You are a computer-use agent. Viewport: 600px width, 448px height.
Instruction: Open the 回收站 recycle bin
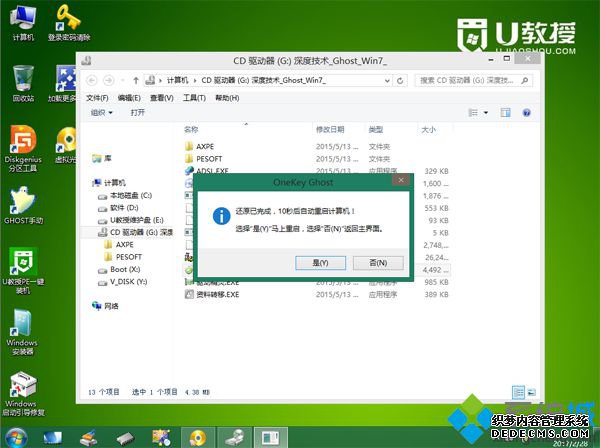click(x=23, y=83)
